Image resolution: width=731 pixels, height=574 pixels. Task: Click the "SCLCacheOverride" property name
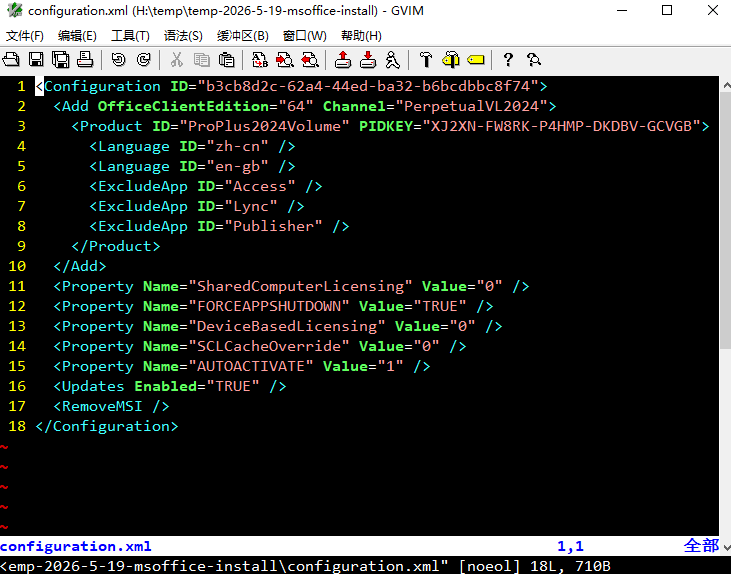pos(269,346)
